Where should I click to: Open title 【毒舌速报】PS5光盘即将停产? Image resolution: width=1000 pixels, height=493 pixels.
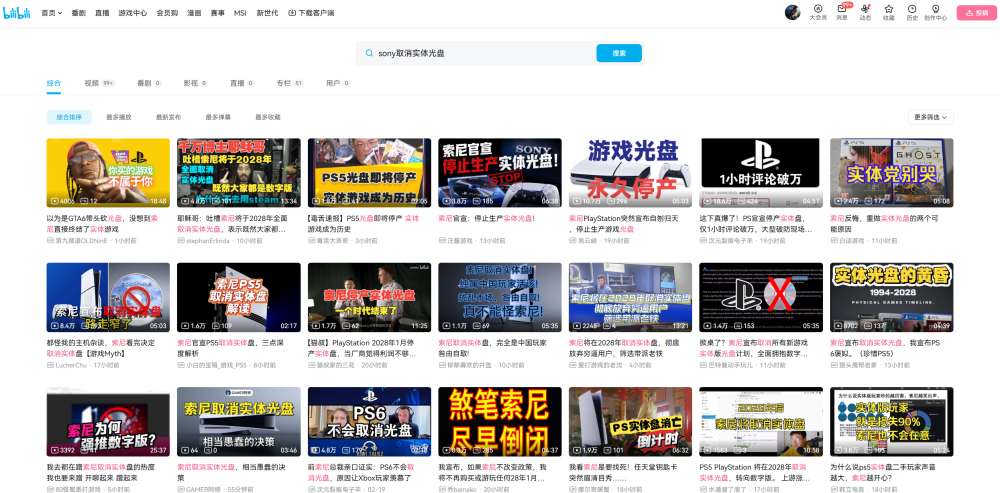point(364,223)
